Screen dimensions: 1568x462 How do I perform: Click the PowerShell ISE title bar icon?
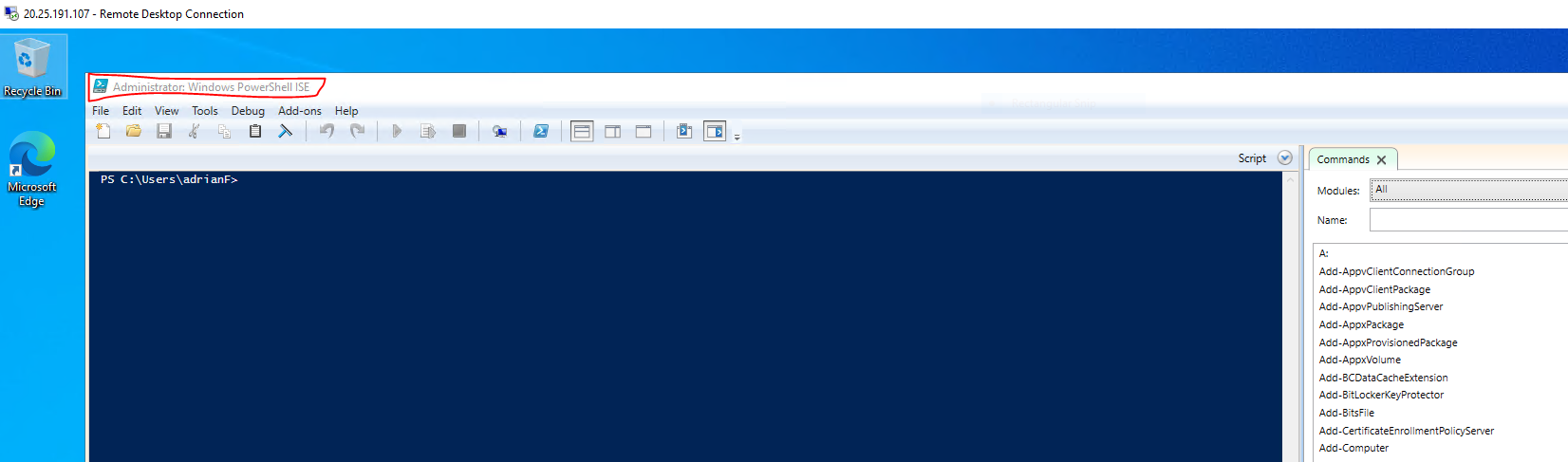(100, 86)
